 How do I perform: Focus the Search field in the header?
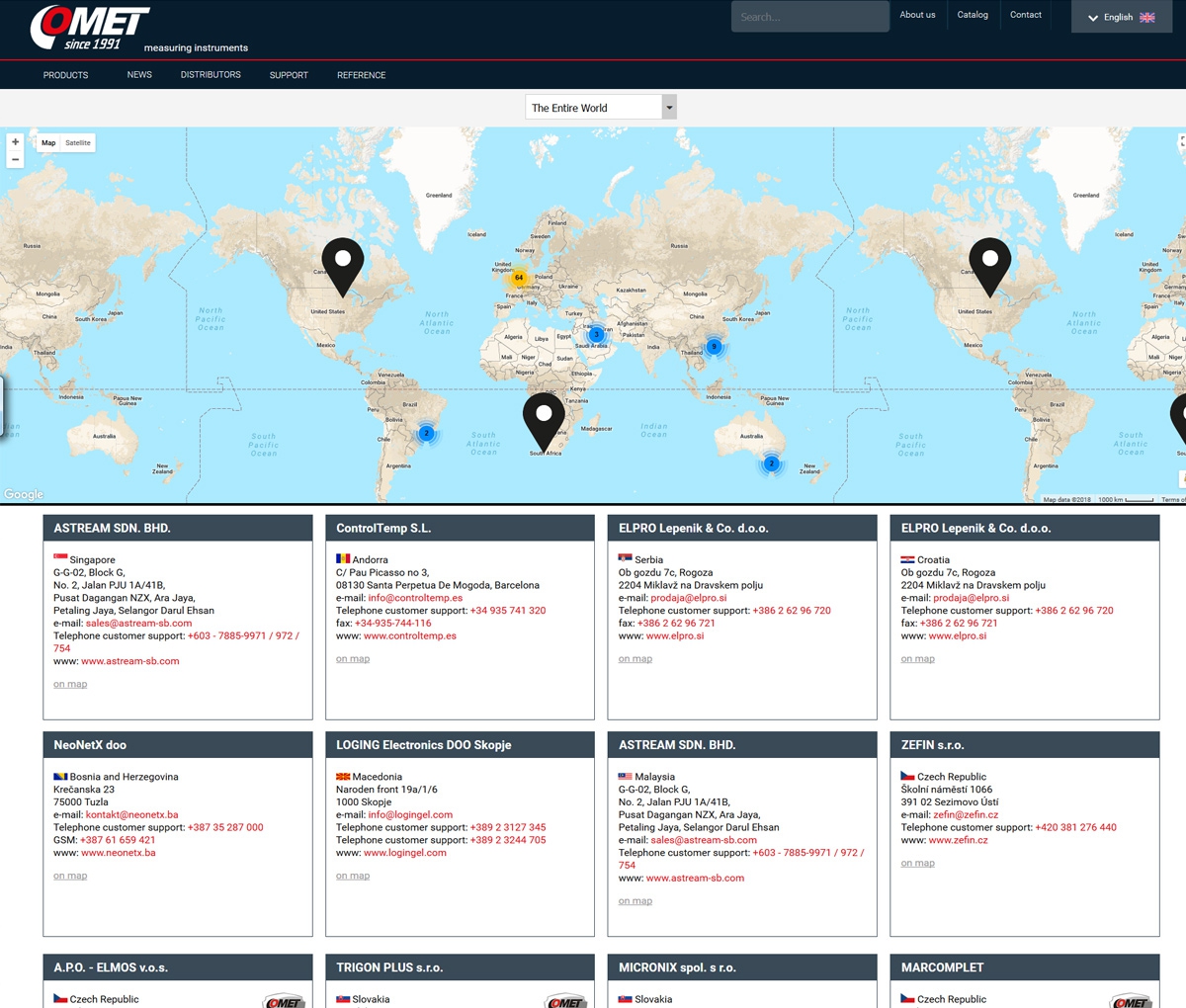810,17
